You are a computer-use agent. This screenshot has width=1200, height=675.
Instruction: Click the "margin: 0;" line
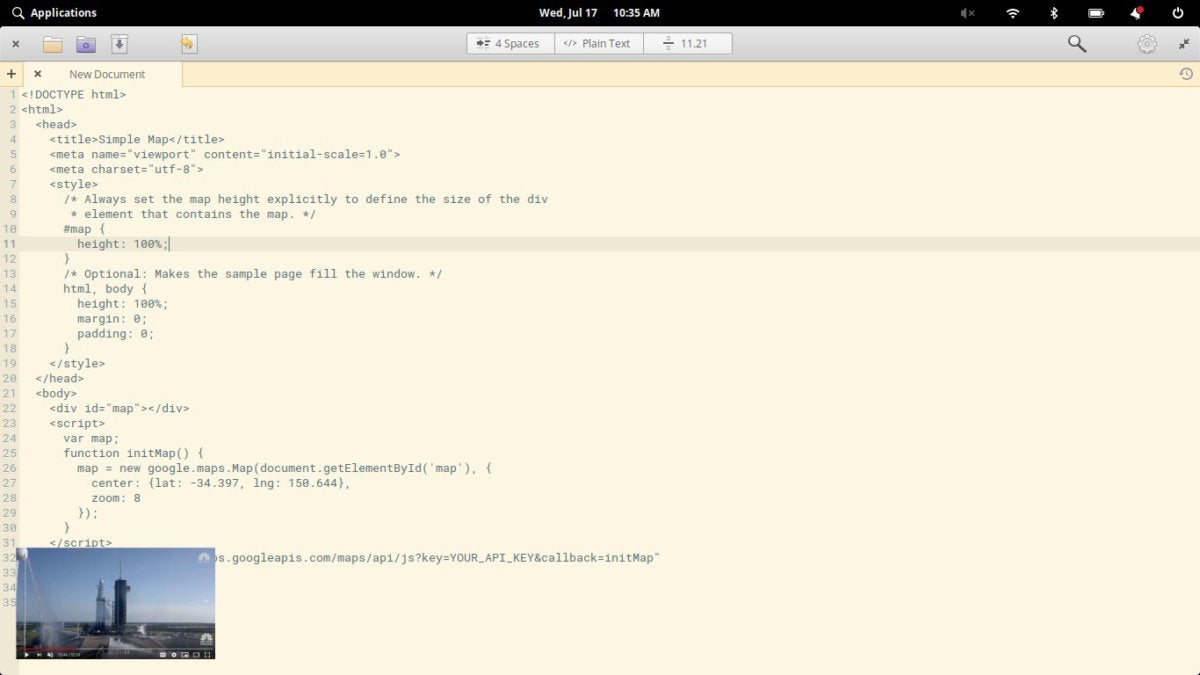point(112,319)
